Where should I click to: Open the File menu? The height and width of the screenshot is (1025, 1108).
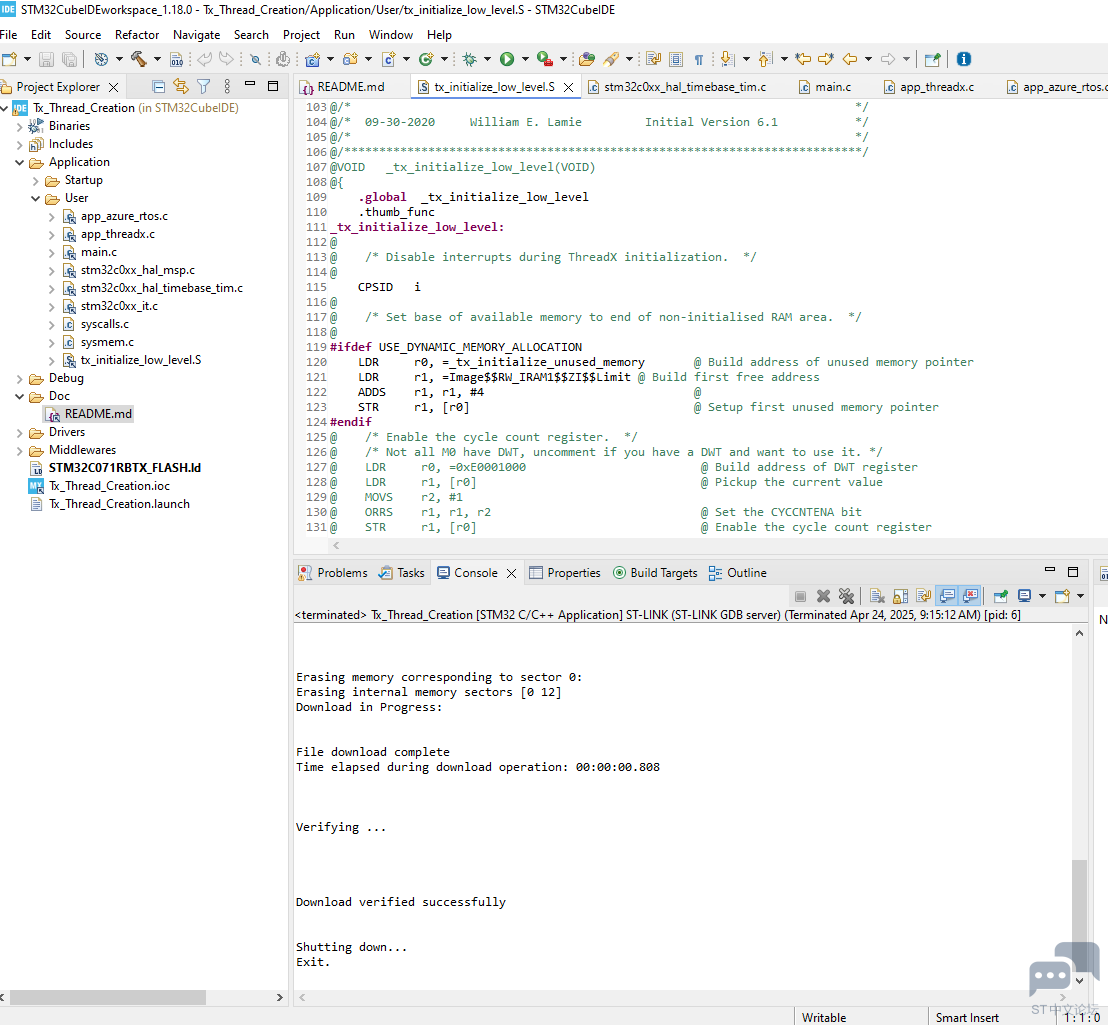click(8, 35)
